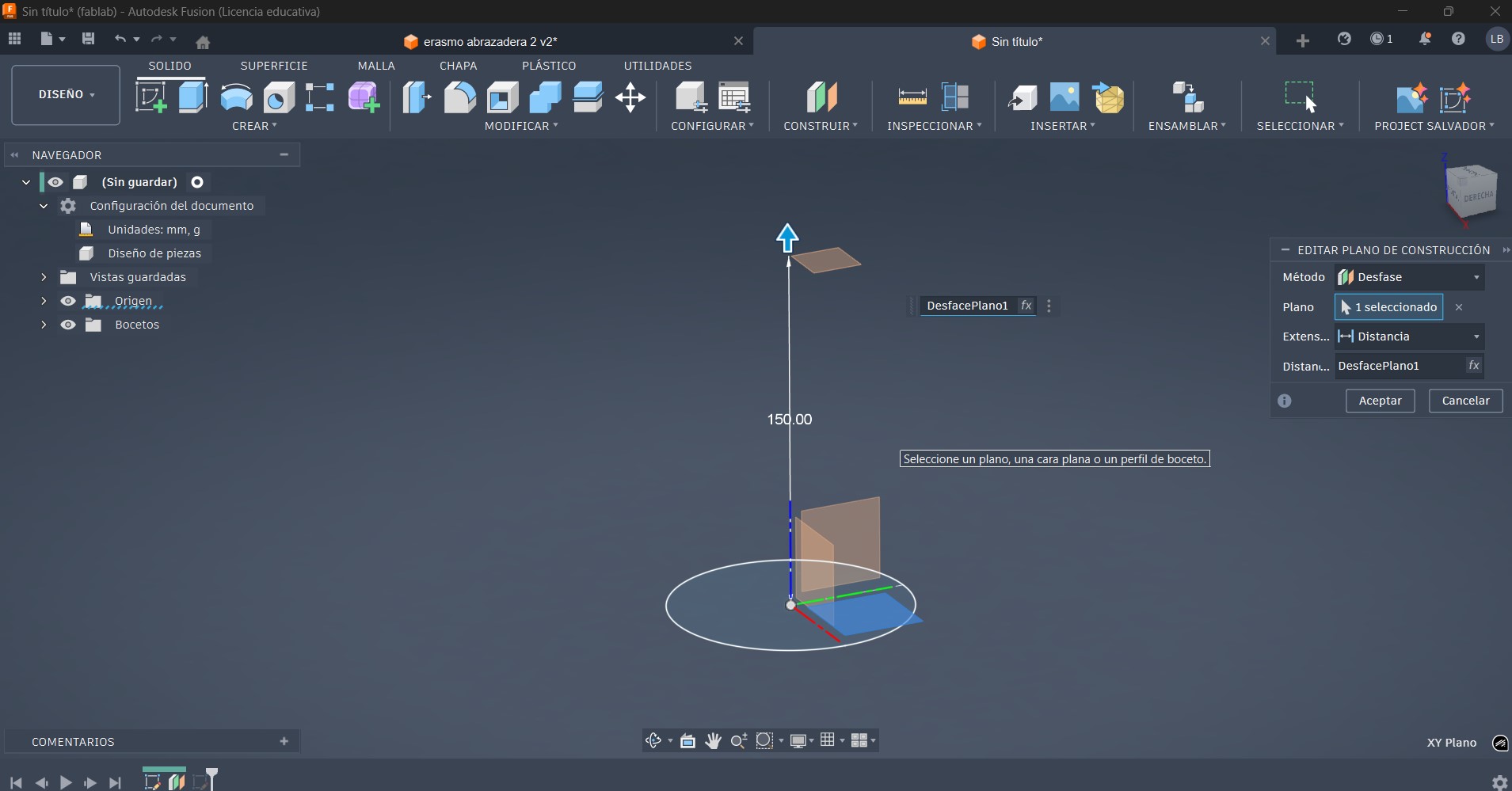
Task: Collapse Configuración del documento
Action: (44, 206)
